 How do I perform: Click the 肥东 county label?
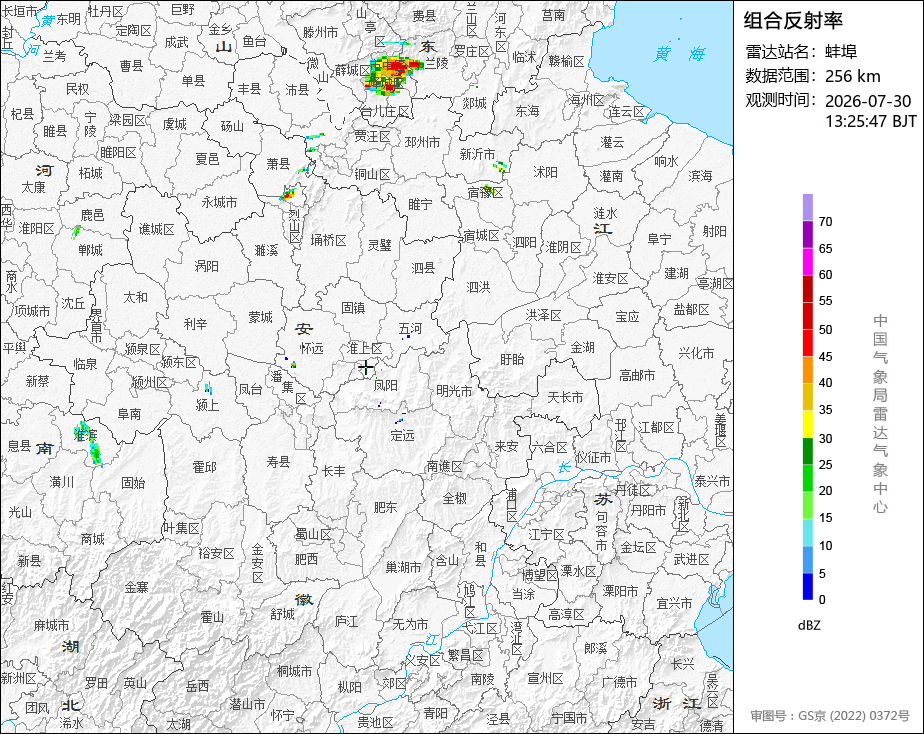tap(385, 507)
